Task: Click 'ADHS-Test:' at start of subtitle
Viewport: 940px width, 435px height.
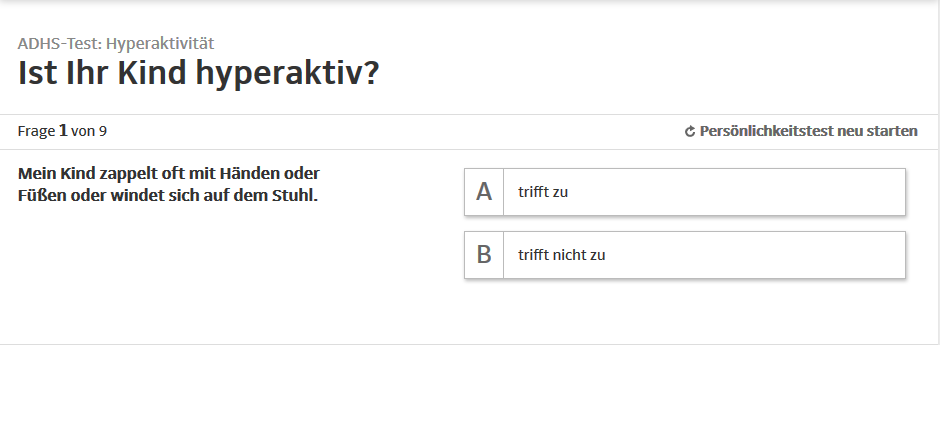Action: tap(59, 43)
